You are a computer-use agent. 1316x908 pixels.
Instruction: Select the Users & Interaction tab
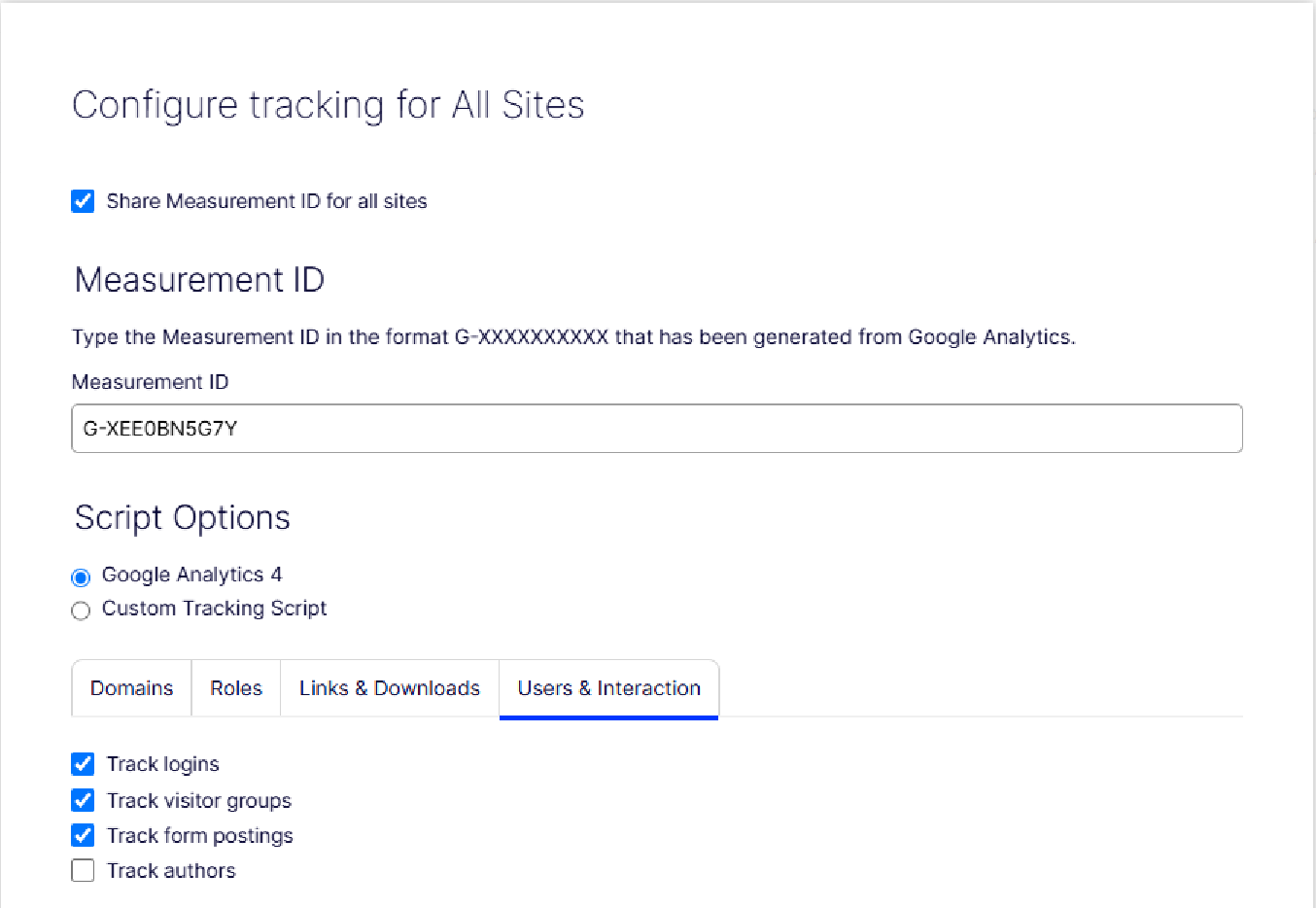pyautogui.click(x=609, y=688)
